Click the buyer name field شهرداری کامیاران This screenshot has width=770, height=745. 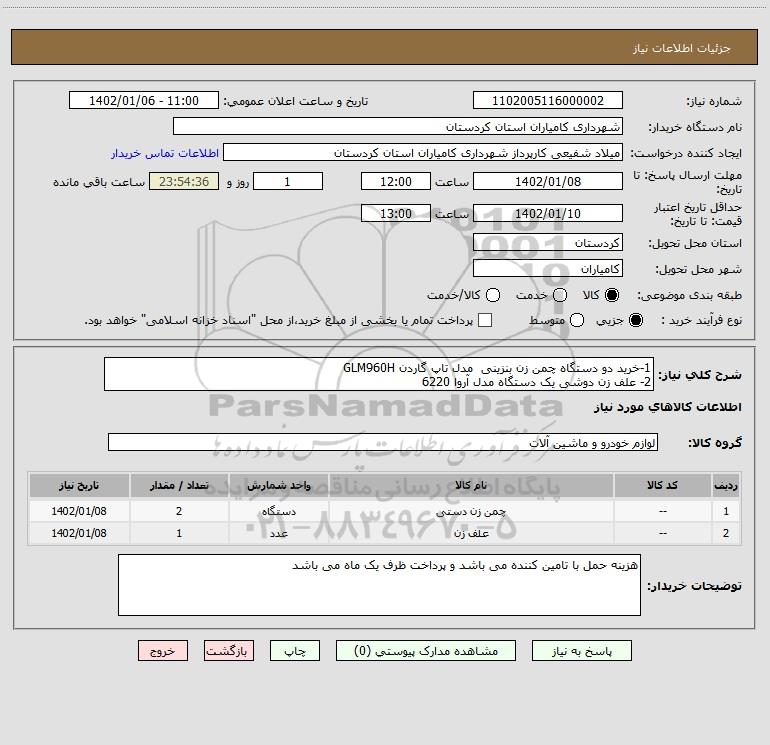(398, 126)
